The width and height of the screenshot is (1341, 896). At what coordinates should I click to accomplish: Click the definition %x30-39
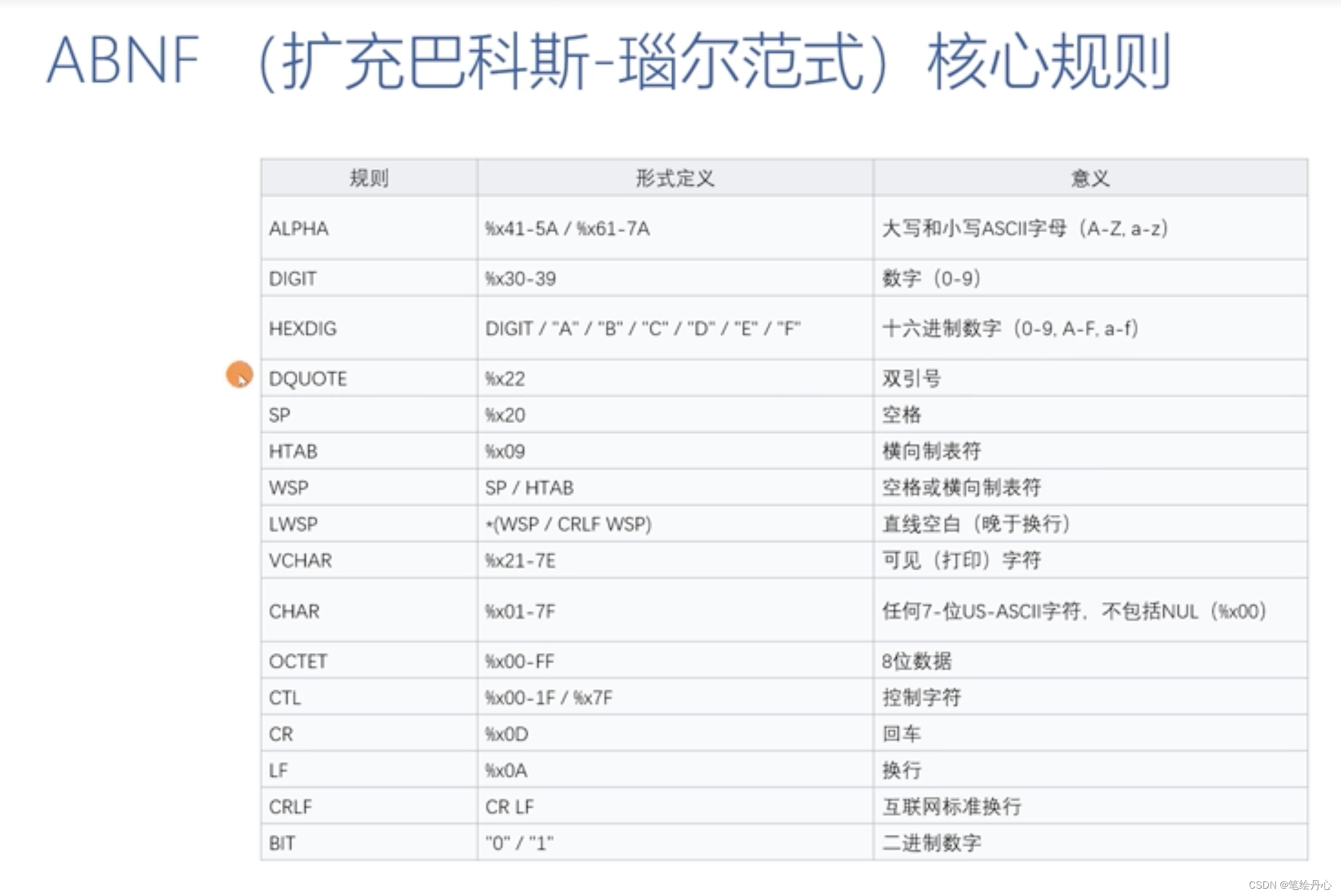(520, 278)
